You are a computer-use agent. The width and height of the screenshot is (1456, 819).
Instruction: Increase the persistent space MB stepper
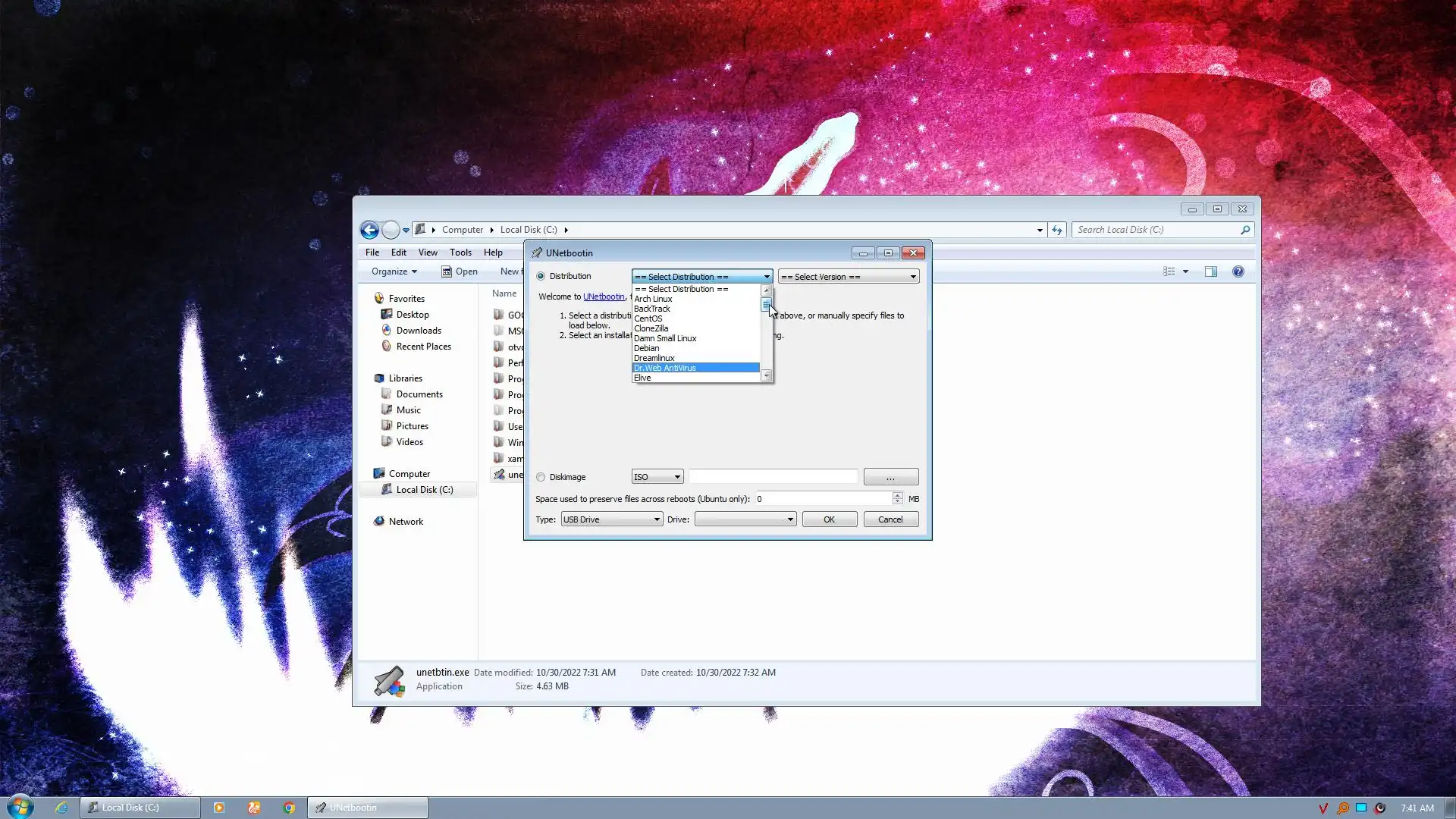[x=897, y=495]
